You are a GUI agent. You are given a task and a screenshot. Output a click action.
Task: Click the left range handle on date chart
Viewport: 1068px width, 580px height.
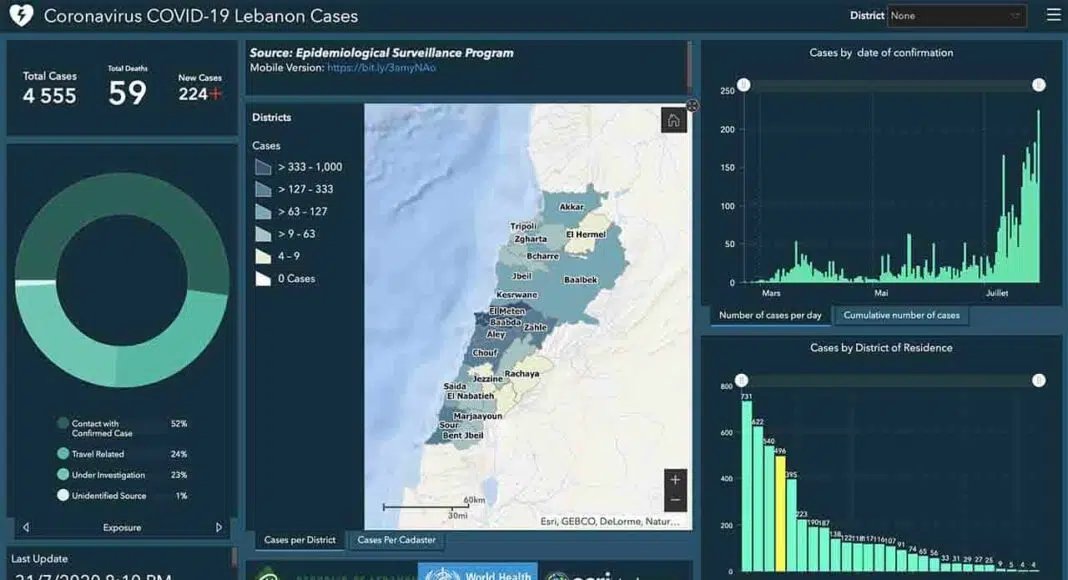[743, 85]
